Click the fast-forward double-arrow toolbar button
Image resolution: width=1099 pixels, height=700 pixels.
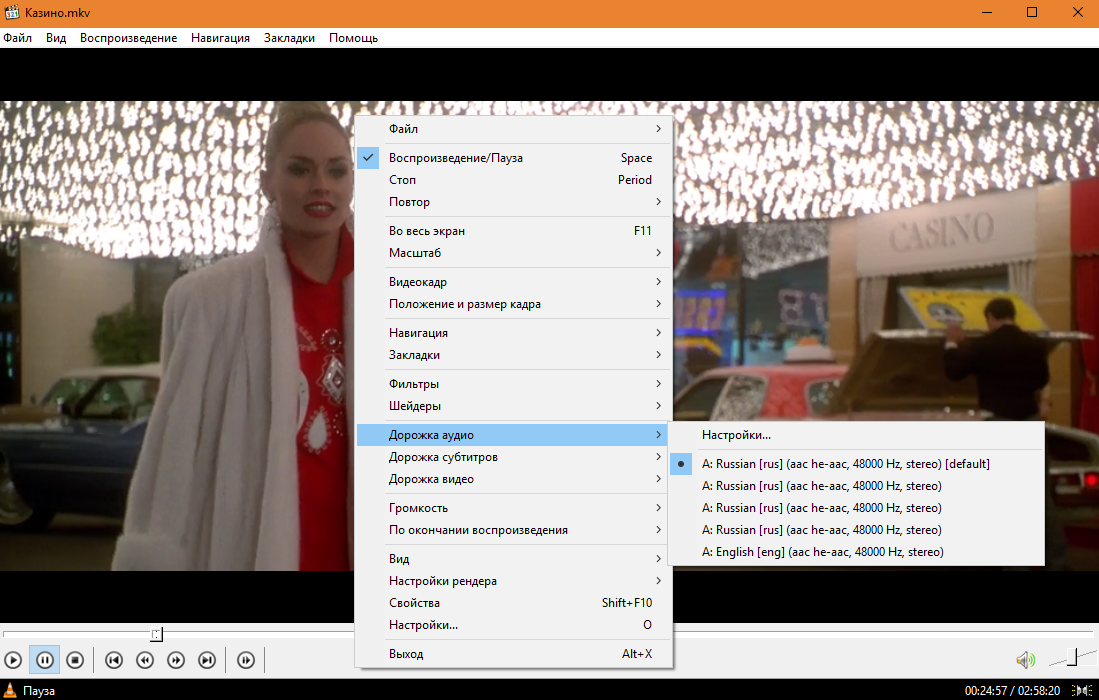click(x=176, y=660)
